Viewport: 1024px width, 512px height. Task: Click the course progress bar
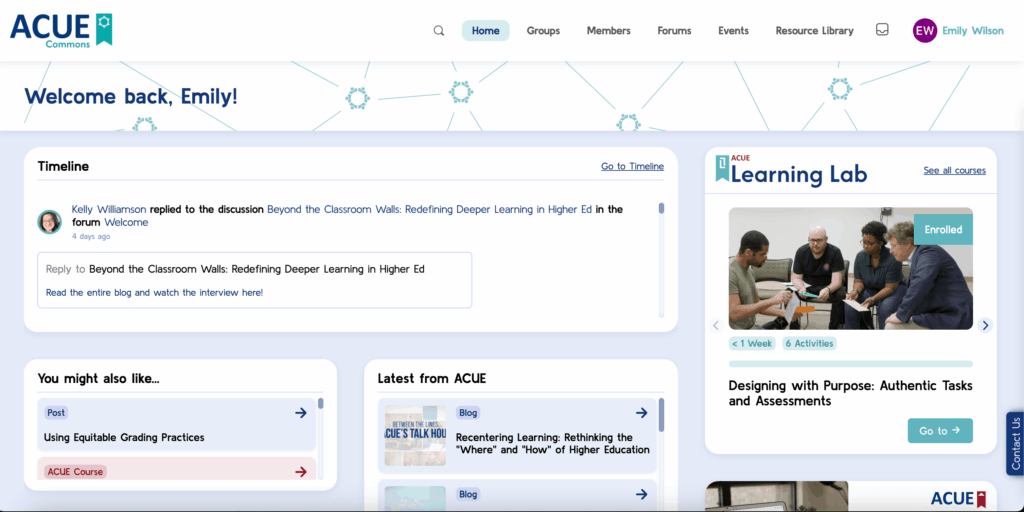point(851,364)
